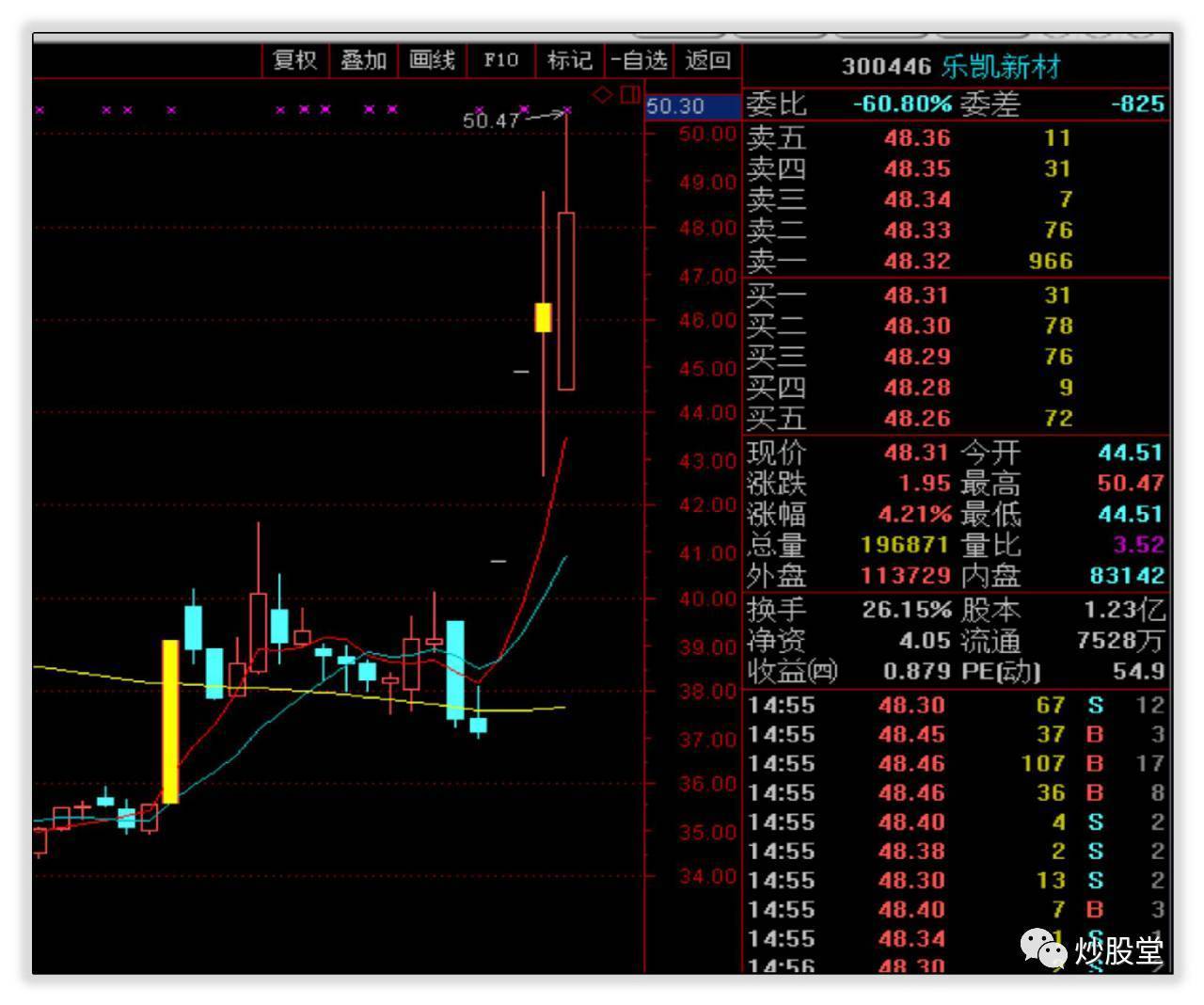Click 买四 price 48.28
Image resolution: width=1204 pixels, height=1005 pixels.
click(x=917, y=387)
